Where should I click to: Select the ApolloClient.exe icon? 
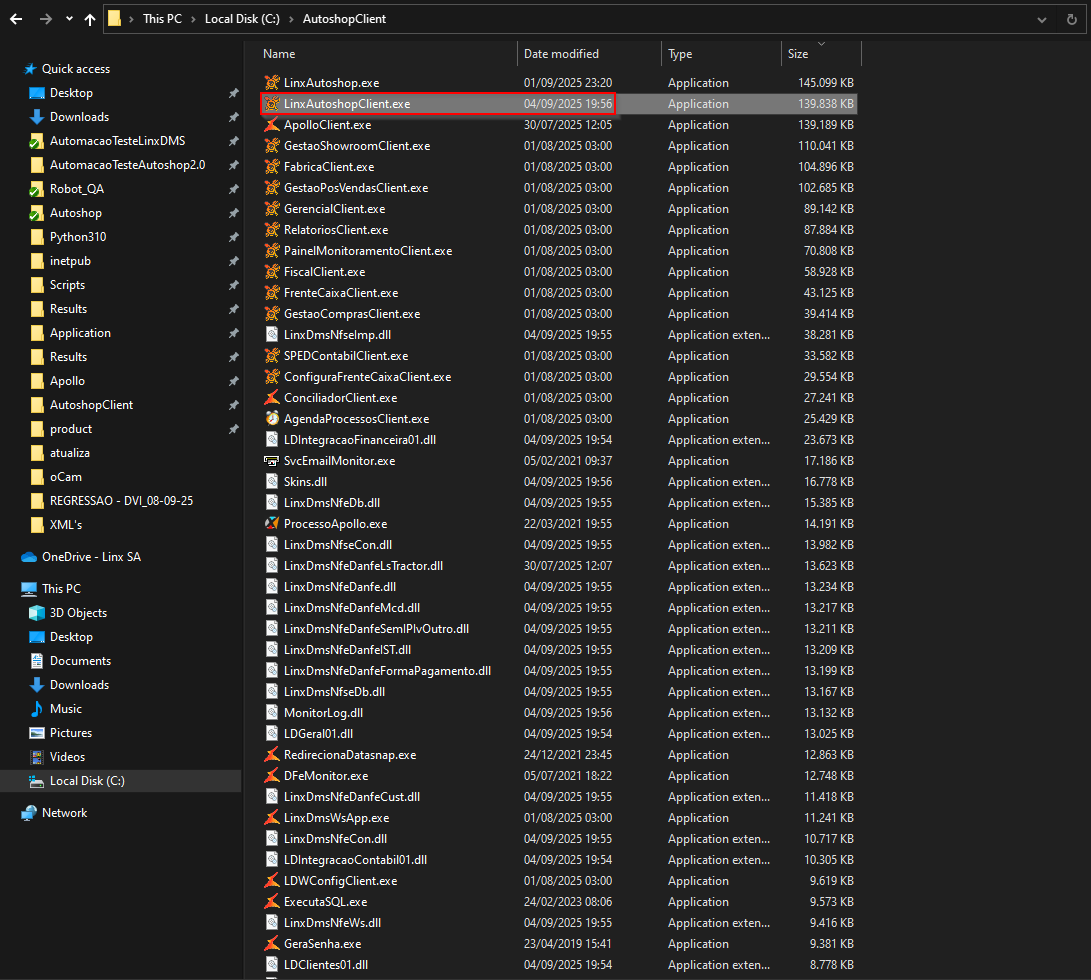272,125
